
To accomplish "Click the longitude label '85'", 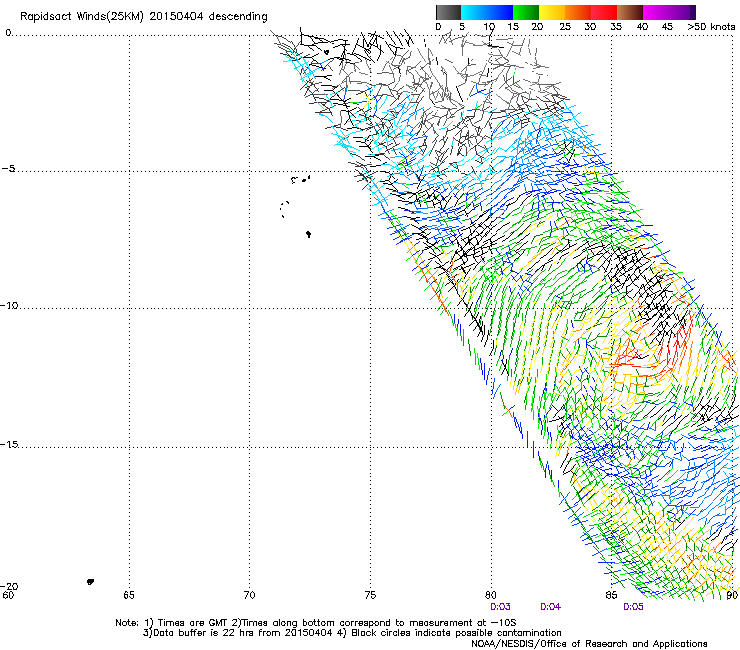I will pos(611,595).
